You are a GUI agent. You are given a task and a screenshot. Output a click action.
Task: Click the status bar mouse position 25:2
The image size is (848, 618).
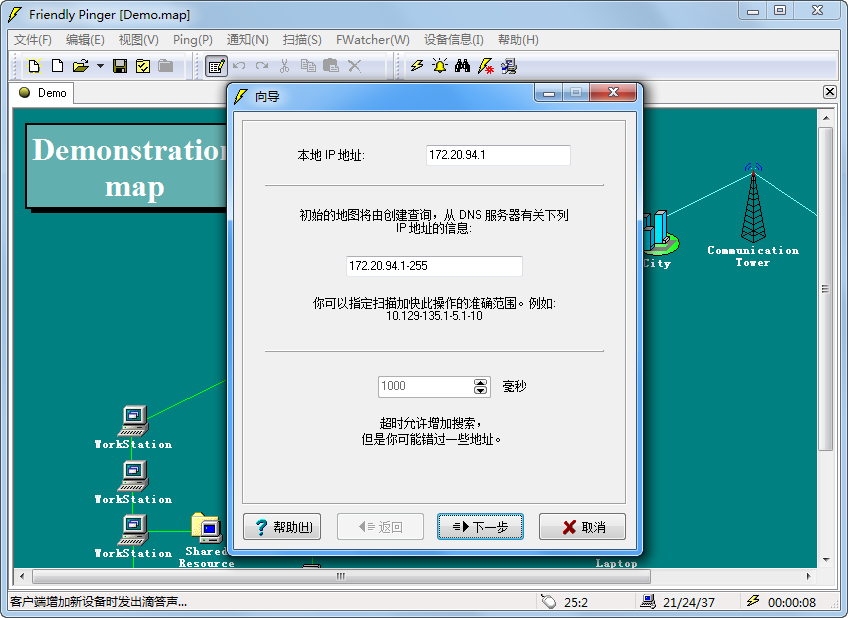point(575,602)
